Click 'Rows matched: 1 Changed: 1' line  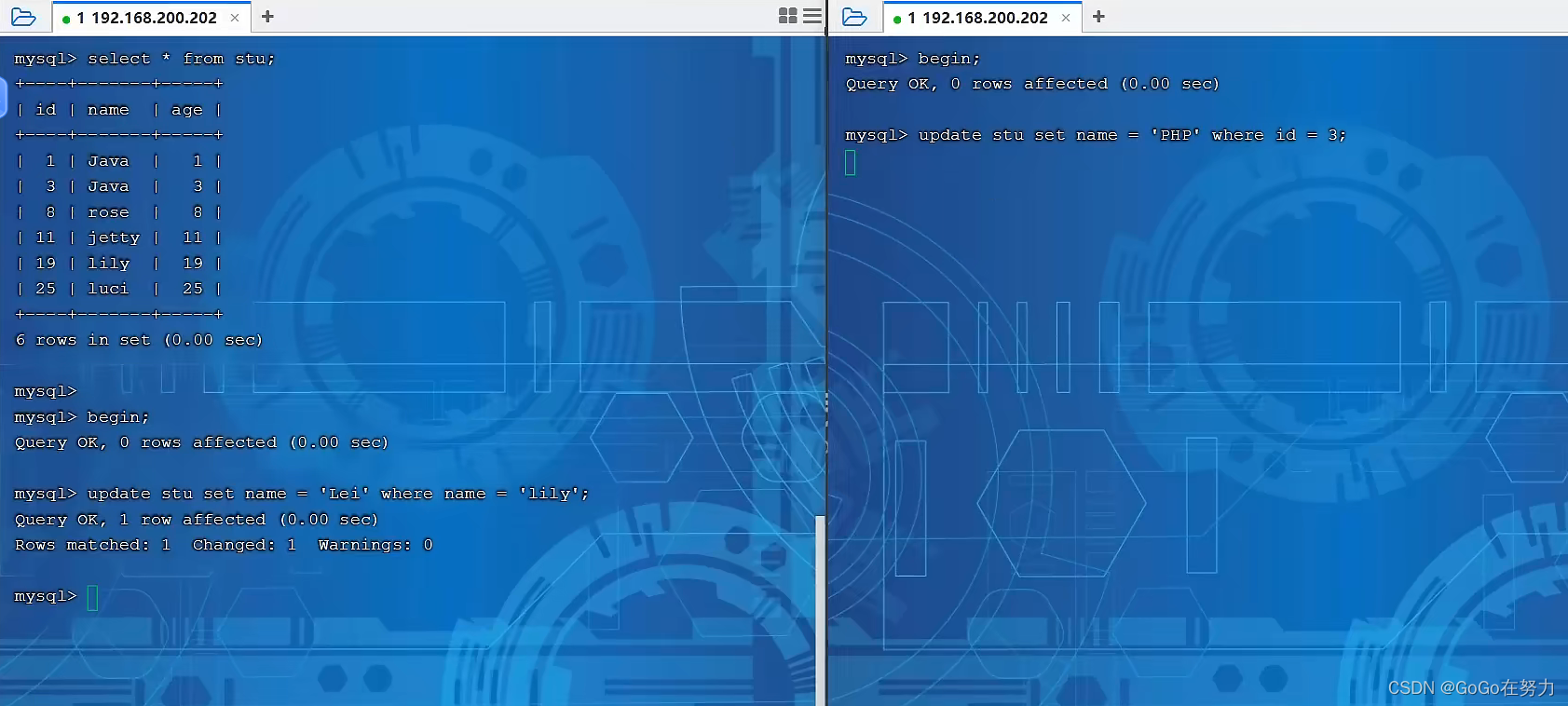[224, 545]
